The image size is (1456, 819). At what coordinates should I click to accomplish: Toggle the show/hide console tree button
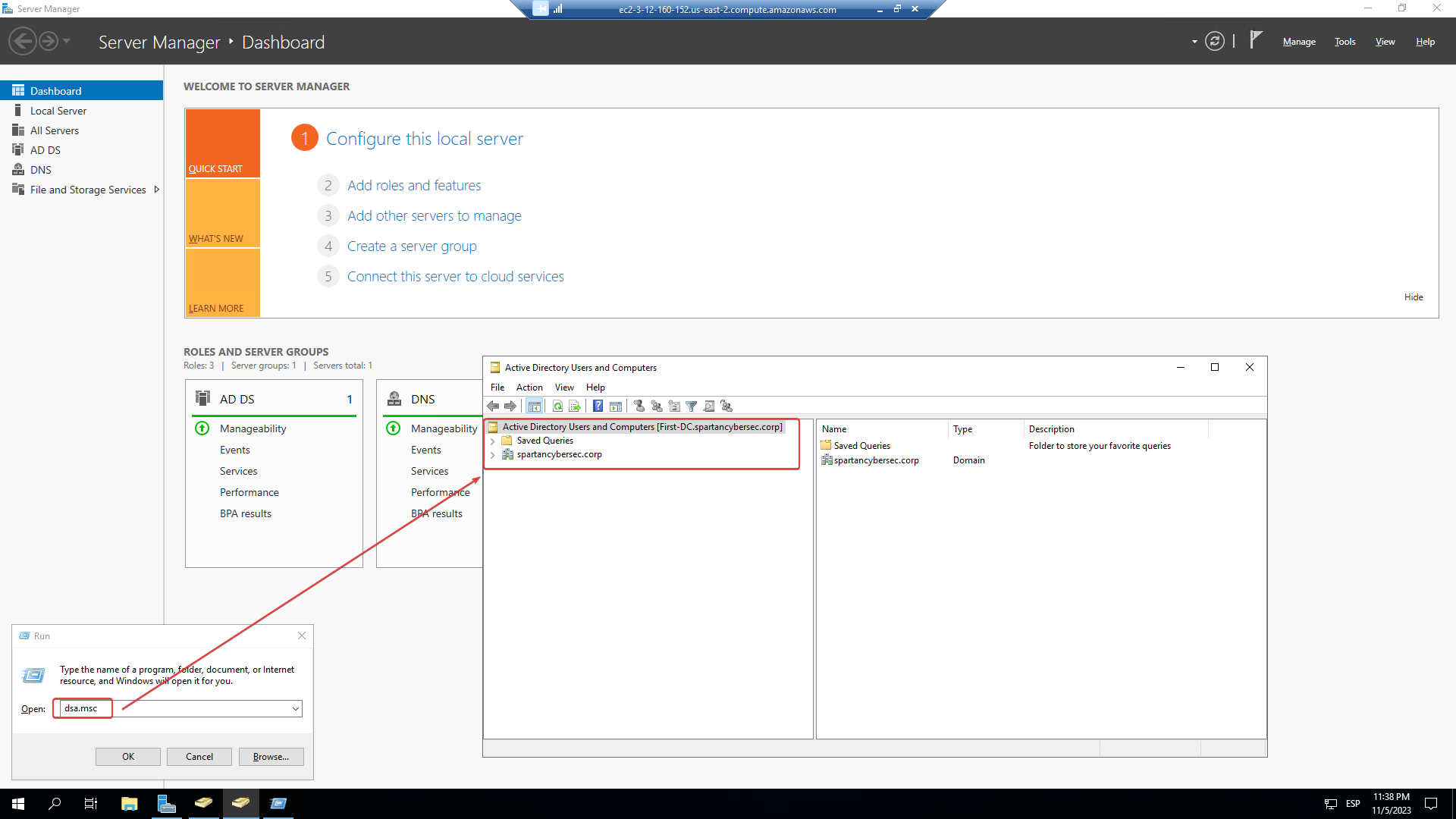[x=535, y=406]
